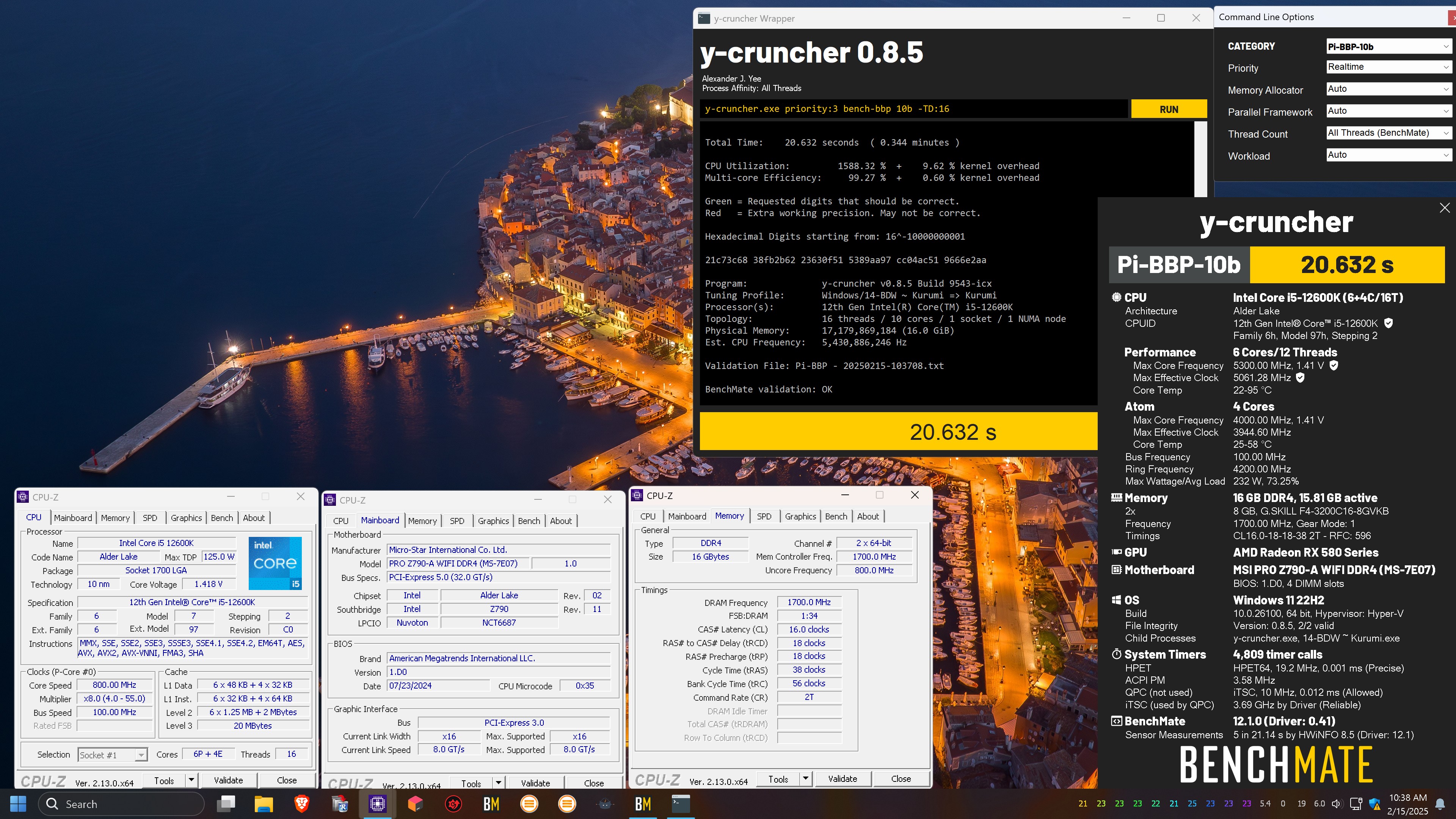Open the cube-shaped terminal app in taskbar
Viewport: 1456px width, 819px height.
pos(416,804)
